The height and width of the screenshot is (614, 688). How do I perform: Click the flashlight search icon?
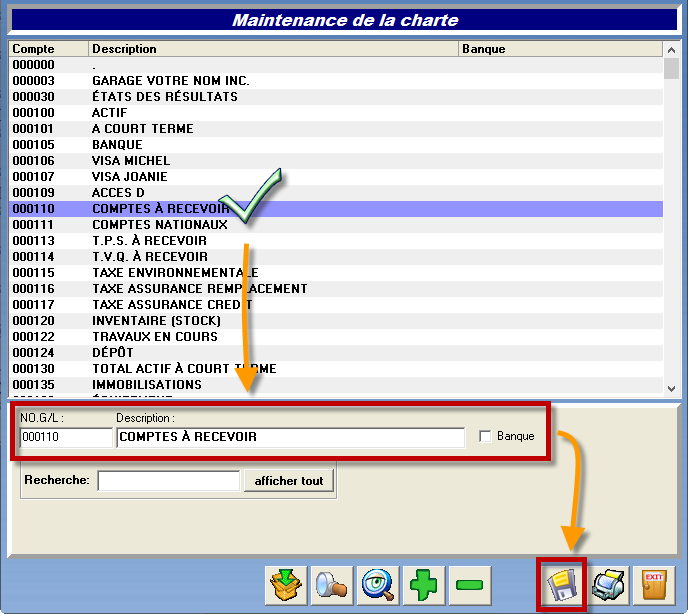332,585
